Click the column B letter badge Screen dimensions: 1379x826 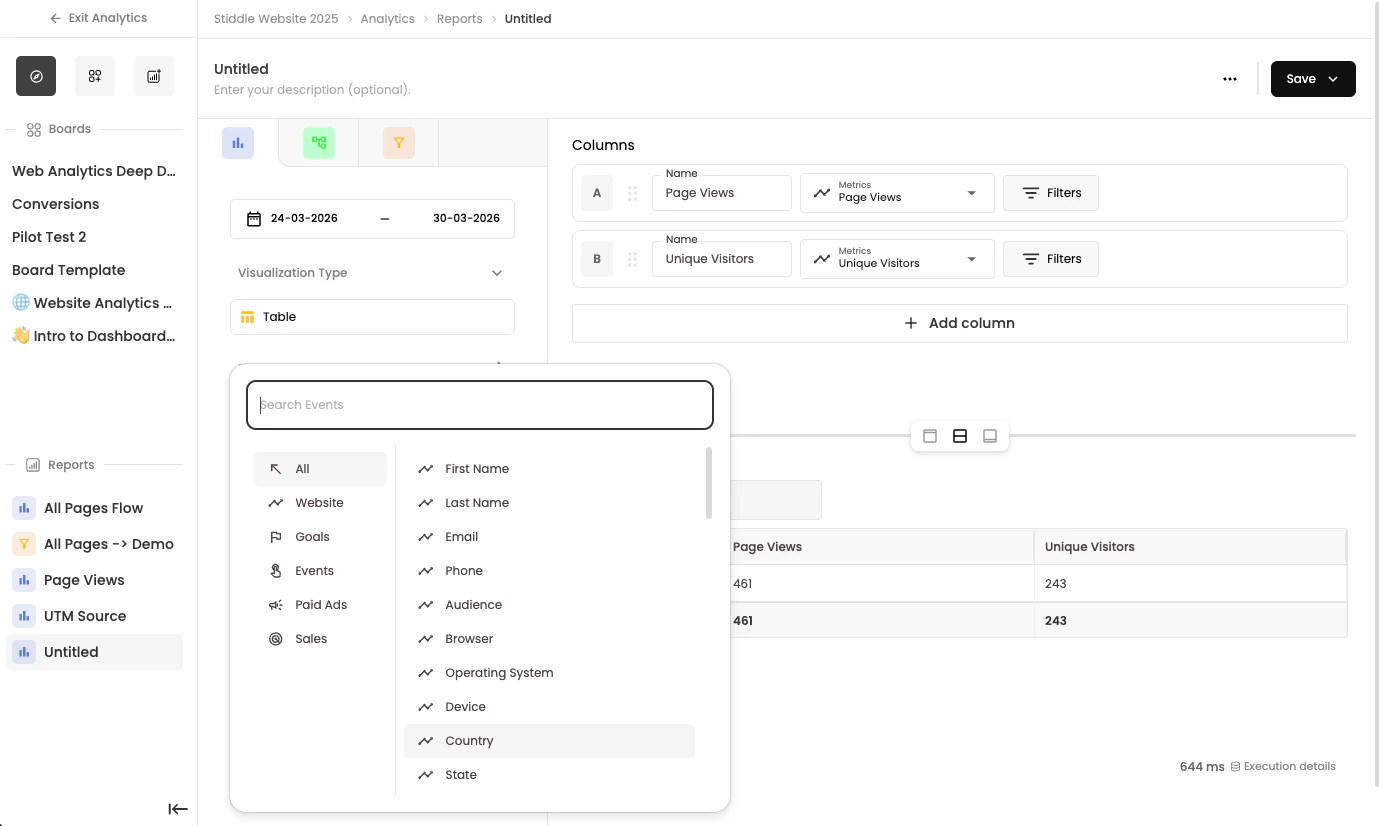[x=597, y=259]
